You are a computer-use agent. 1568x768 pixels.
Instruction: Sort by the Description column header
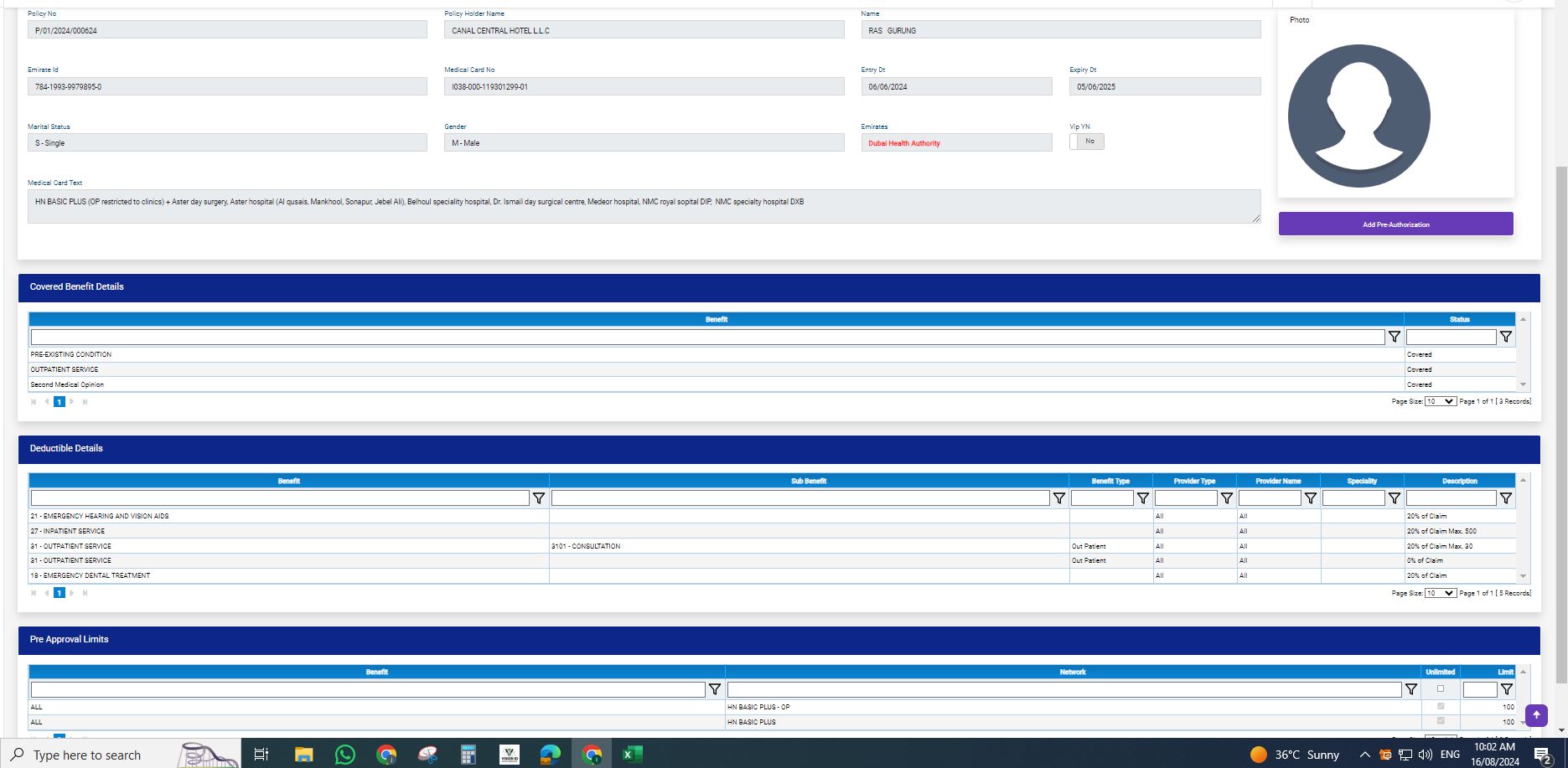(1459, 481)
